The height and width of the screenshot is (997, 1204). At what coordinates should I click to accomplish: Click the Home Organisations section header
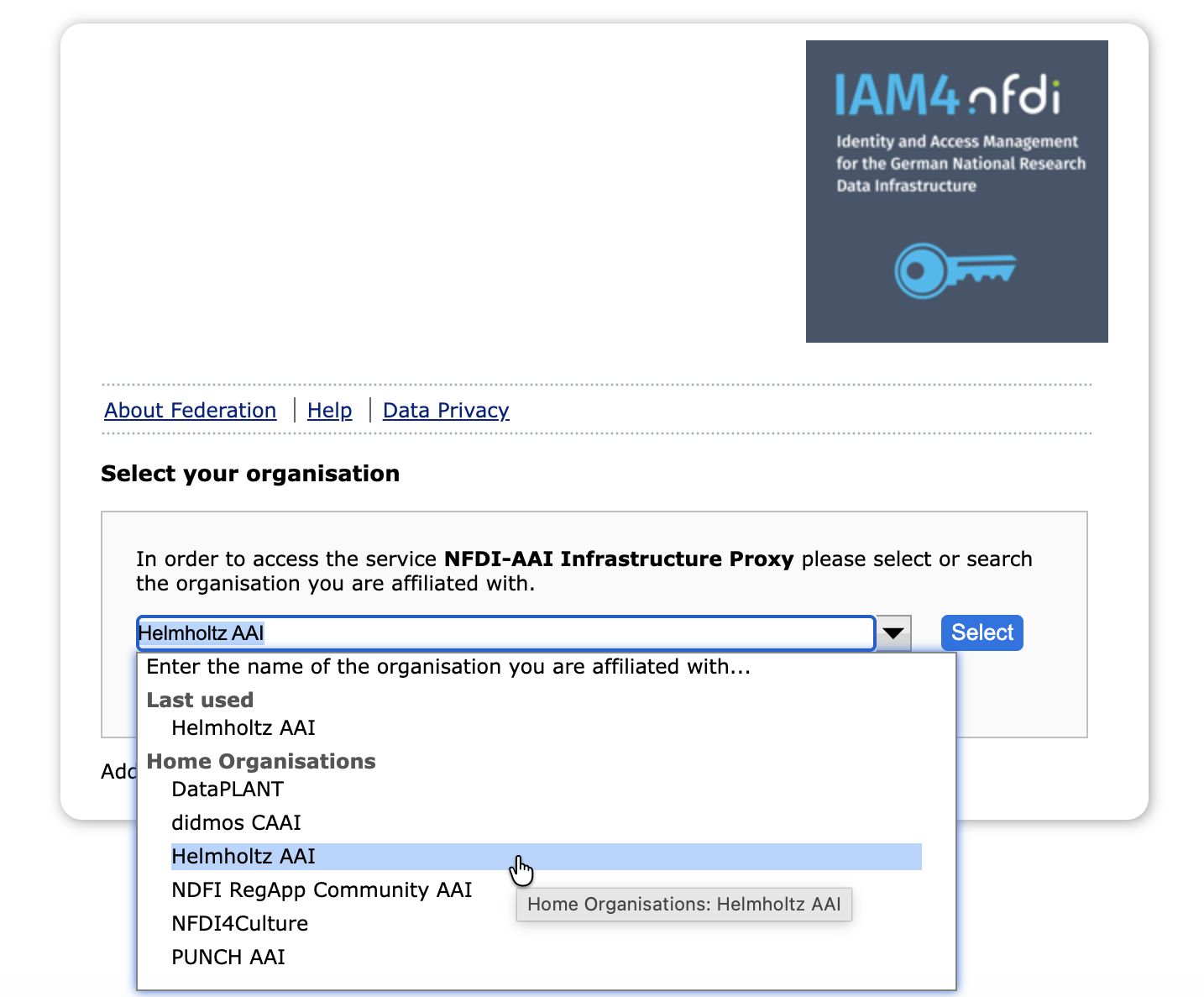[x=261, y=761]
